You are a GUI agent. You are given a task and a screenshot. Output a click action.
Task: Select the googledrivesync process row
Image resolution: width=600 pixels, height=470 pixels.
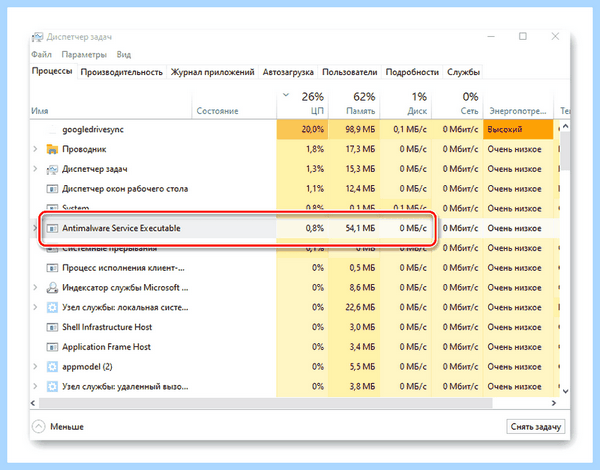tap(295, 129)
